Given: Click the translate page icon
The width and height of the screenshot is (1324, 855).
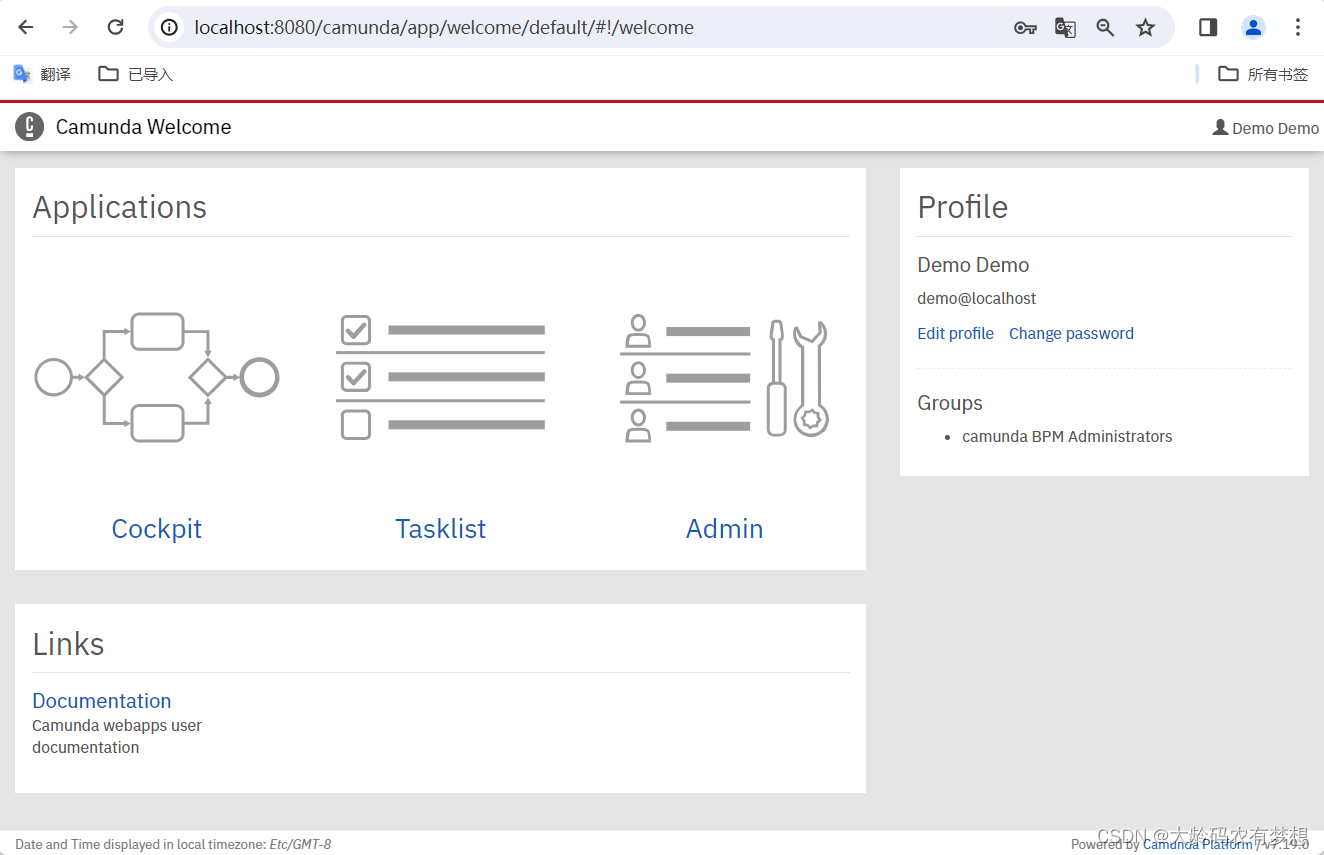Looking at the screenshot, I should tap(1065, 28).
